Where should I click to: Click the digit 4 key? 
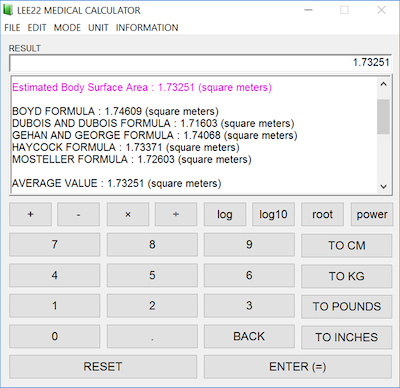click(x=55, y=275)
